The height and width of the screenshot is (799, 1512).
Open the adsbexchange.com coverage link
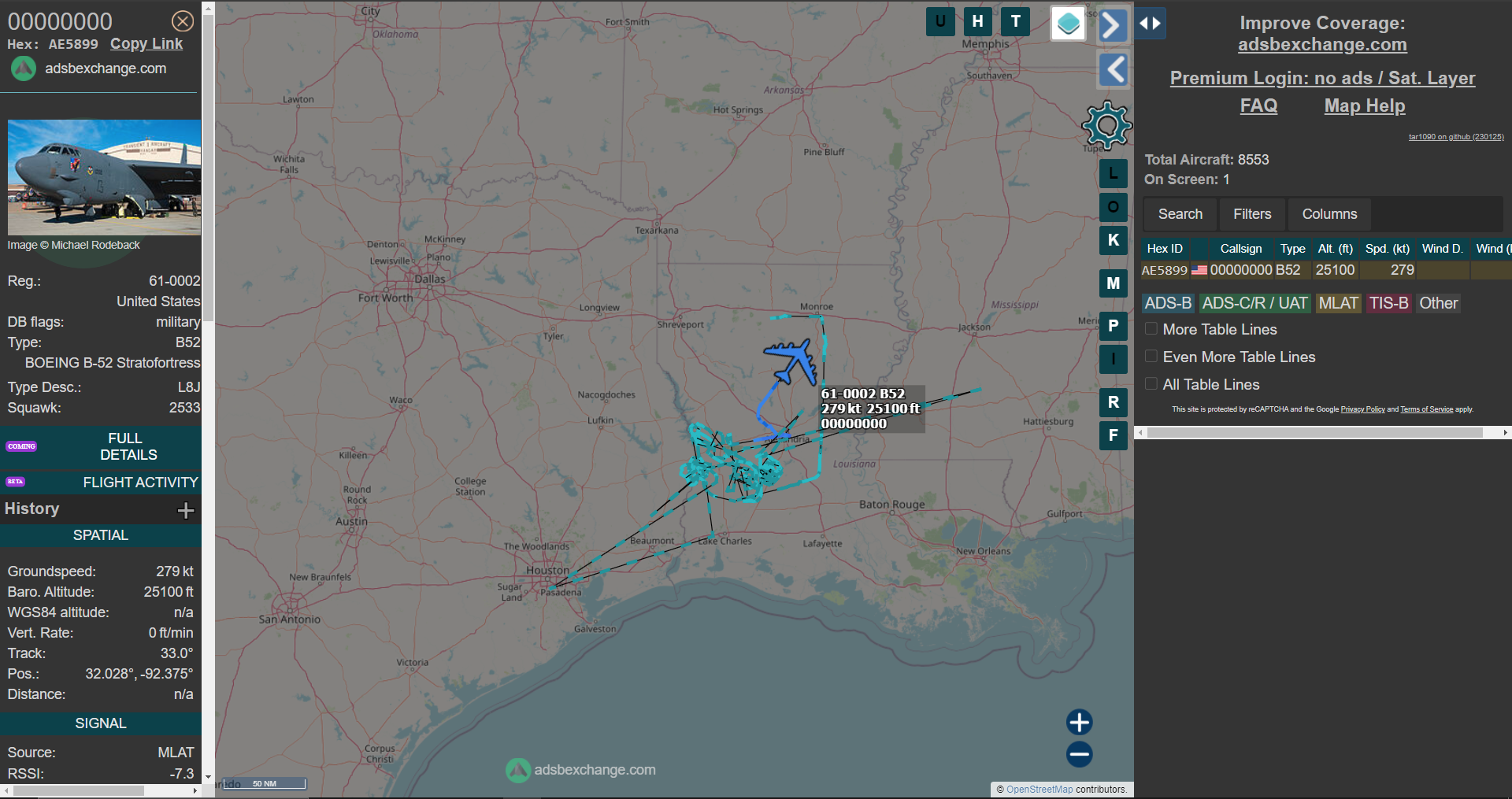click(1322, 45)
